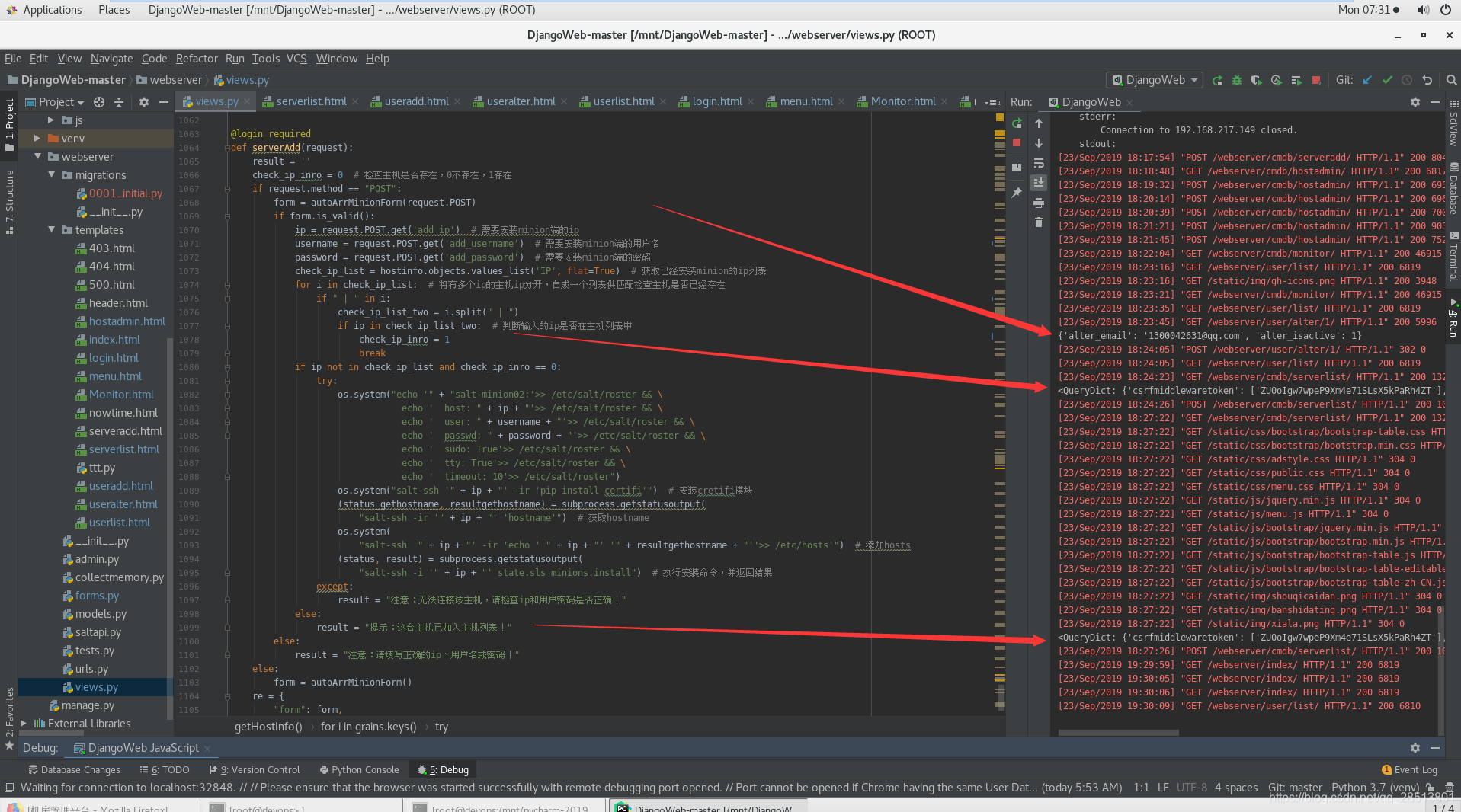Viewport: 1461px width, 812px height.
Task: Open the Event Log panel
Action: pyautogui.click(x=1409, y=769)
